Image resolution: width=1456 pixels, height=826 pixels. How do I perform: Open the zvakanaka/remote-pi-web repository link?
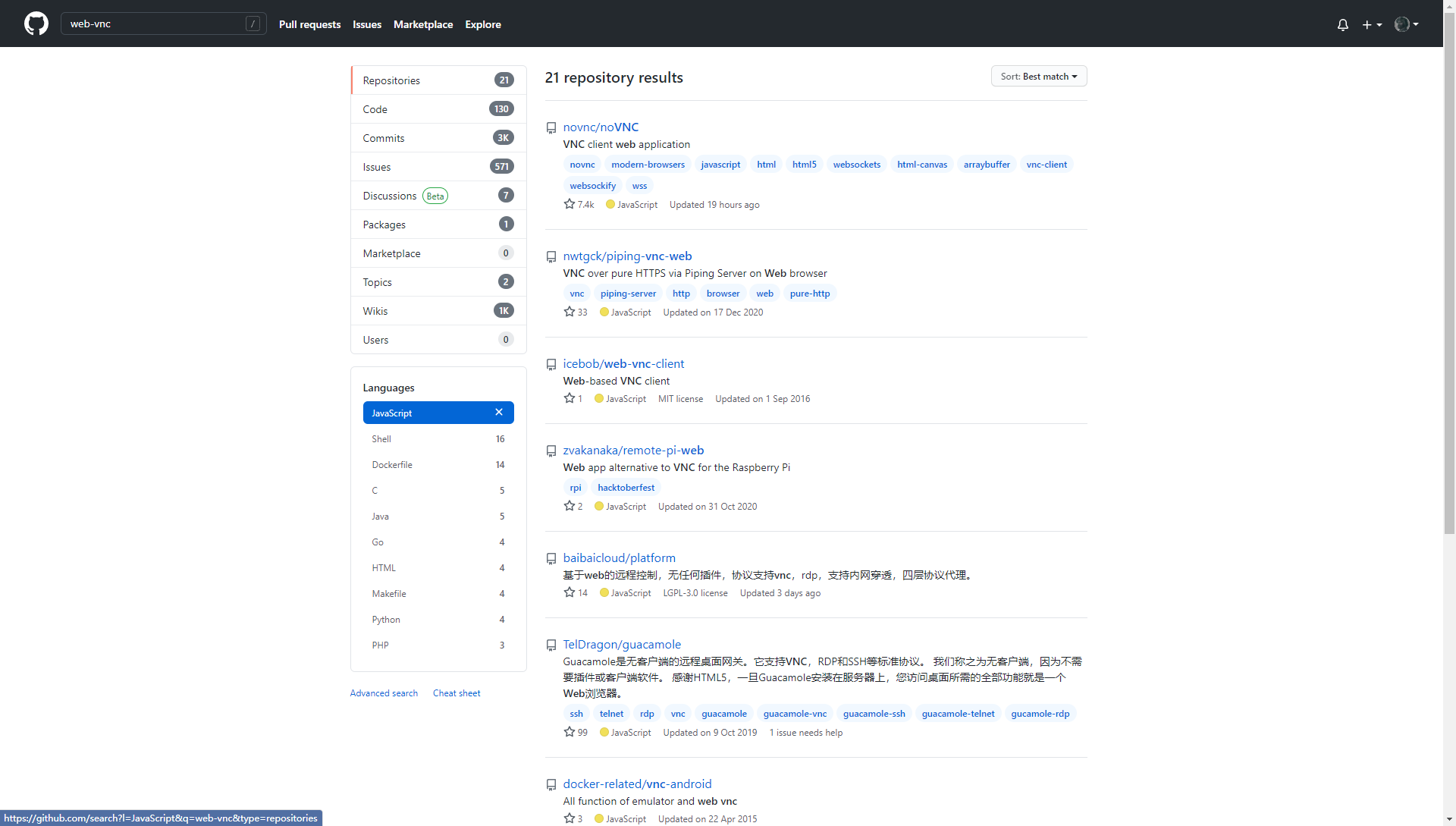click(x=633, y=450)
